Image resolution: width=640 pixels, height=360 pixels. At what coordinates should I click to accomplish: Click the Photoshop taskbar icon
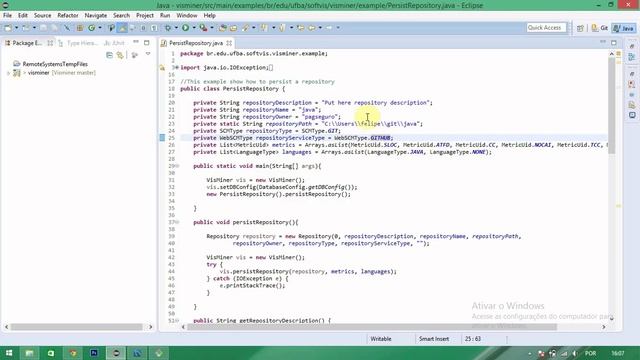tap(94, 353)
